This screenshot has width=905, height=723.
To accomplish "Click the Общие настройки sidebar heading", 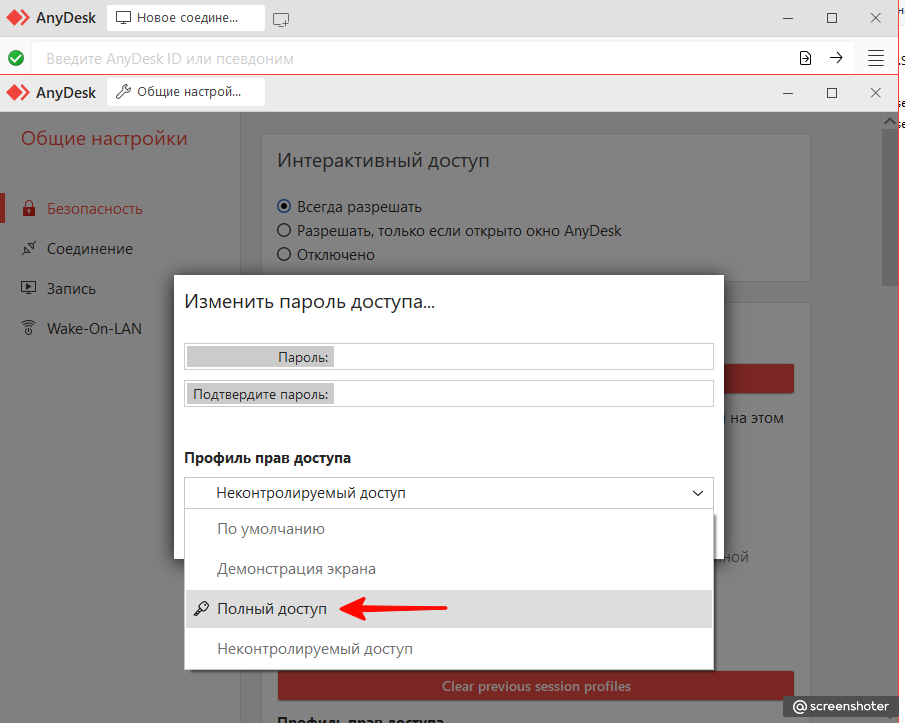I will click(104, 138).
